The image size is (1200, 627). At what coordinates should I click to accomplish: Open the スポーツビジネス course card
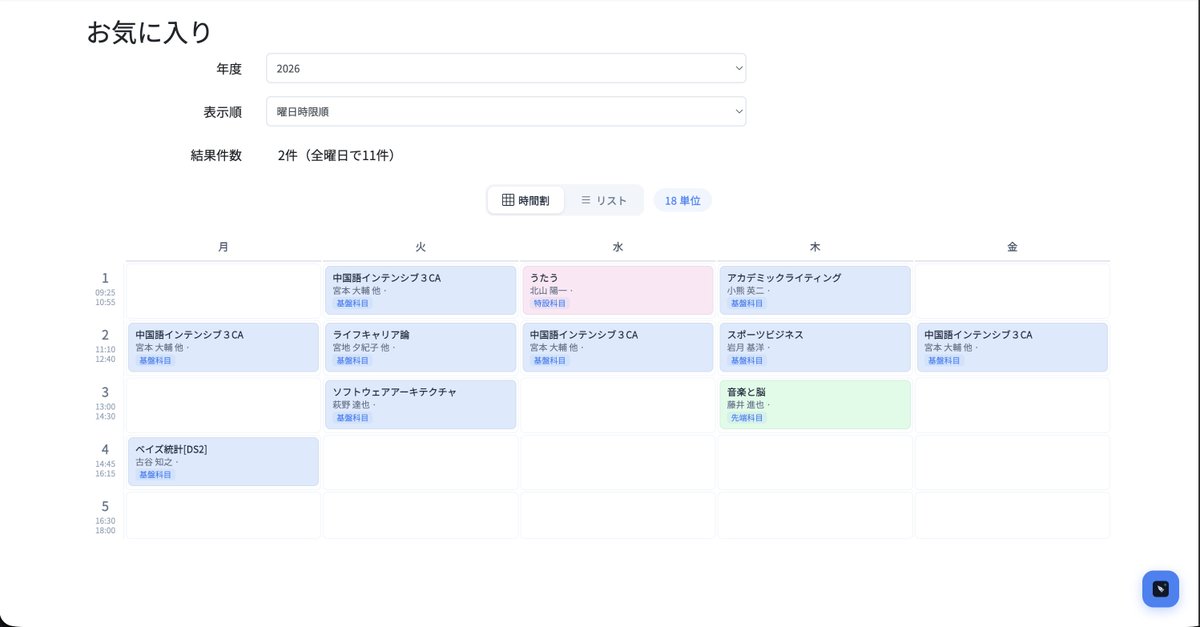pyautogui.click(x=815, y=347)
